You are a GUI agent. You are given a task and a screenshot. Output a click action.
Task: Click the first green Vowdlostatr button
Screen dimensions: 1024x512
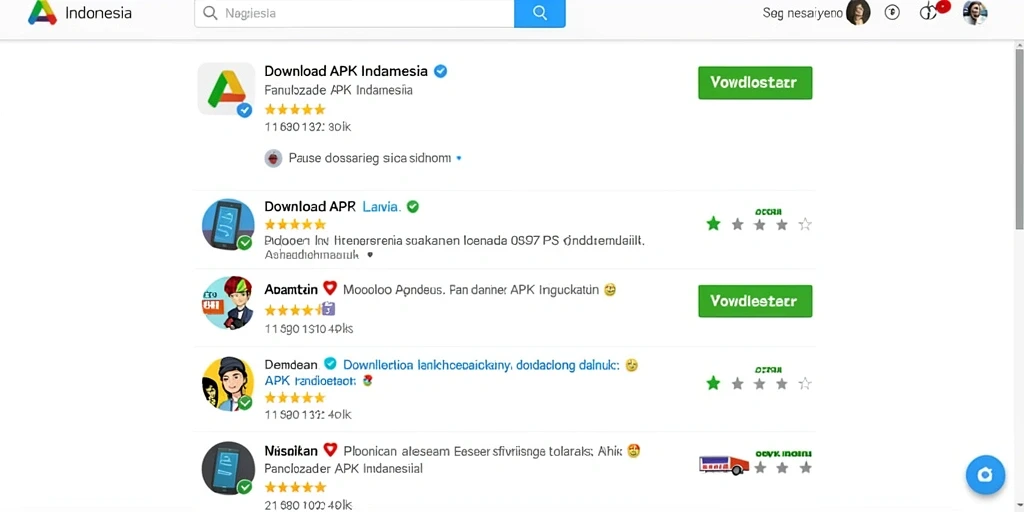tap(755, 83)
